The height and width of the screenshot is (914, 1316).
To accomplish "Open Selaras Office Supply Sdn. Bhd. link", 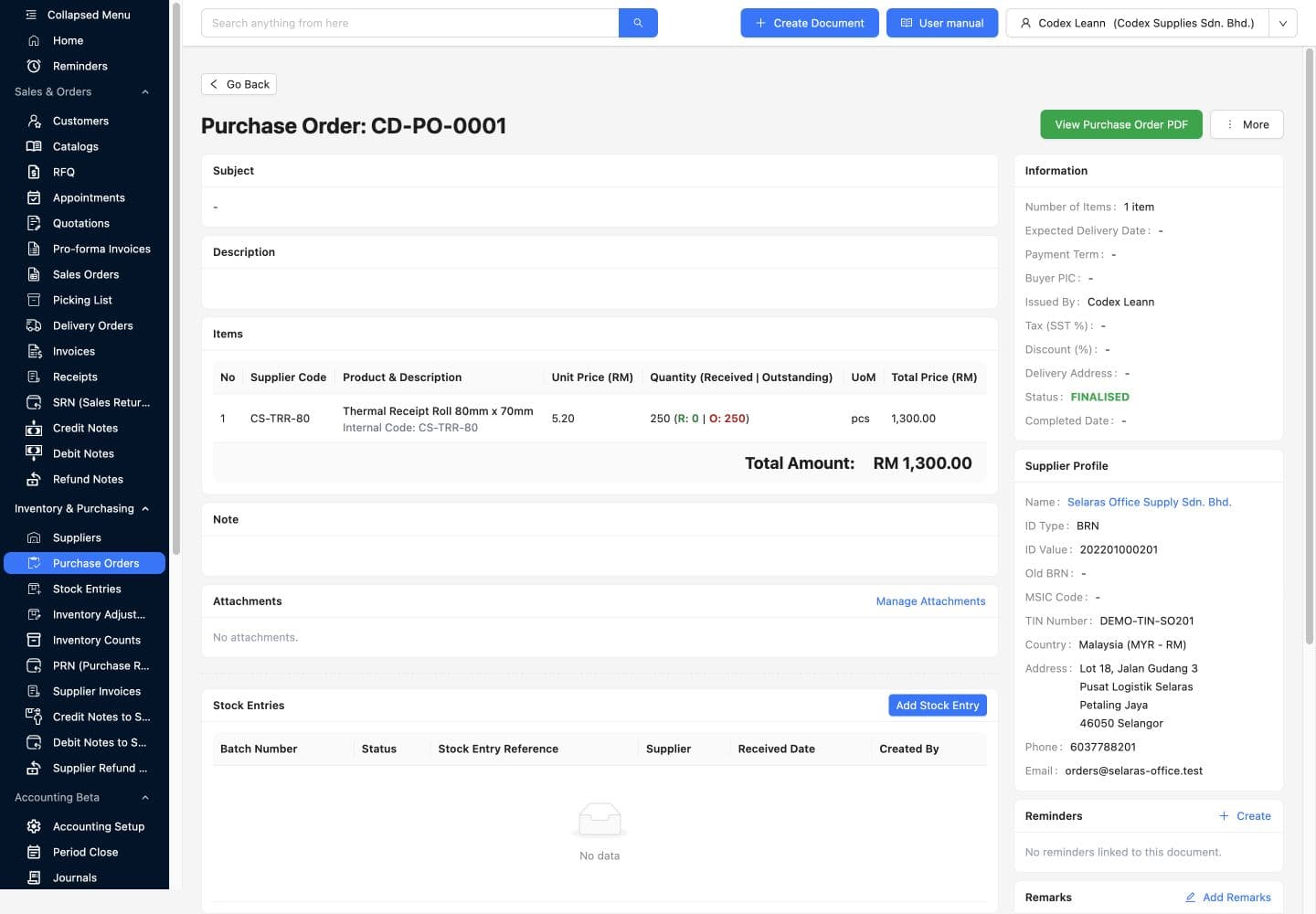I will click(x=1149, y=502).
